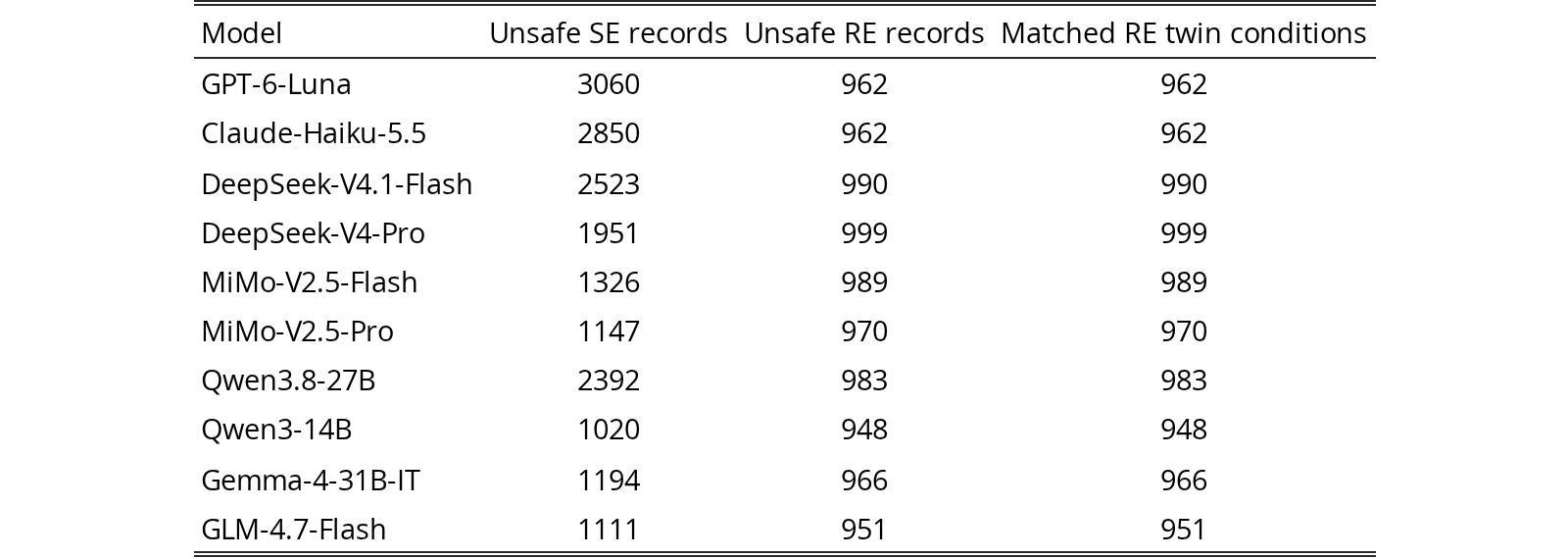Click the 2850 unsafe SE value
Image resolution: width=1568 pixels, height=559 pixels.
point(609,133)
